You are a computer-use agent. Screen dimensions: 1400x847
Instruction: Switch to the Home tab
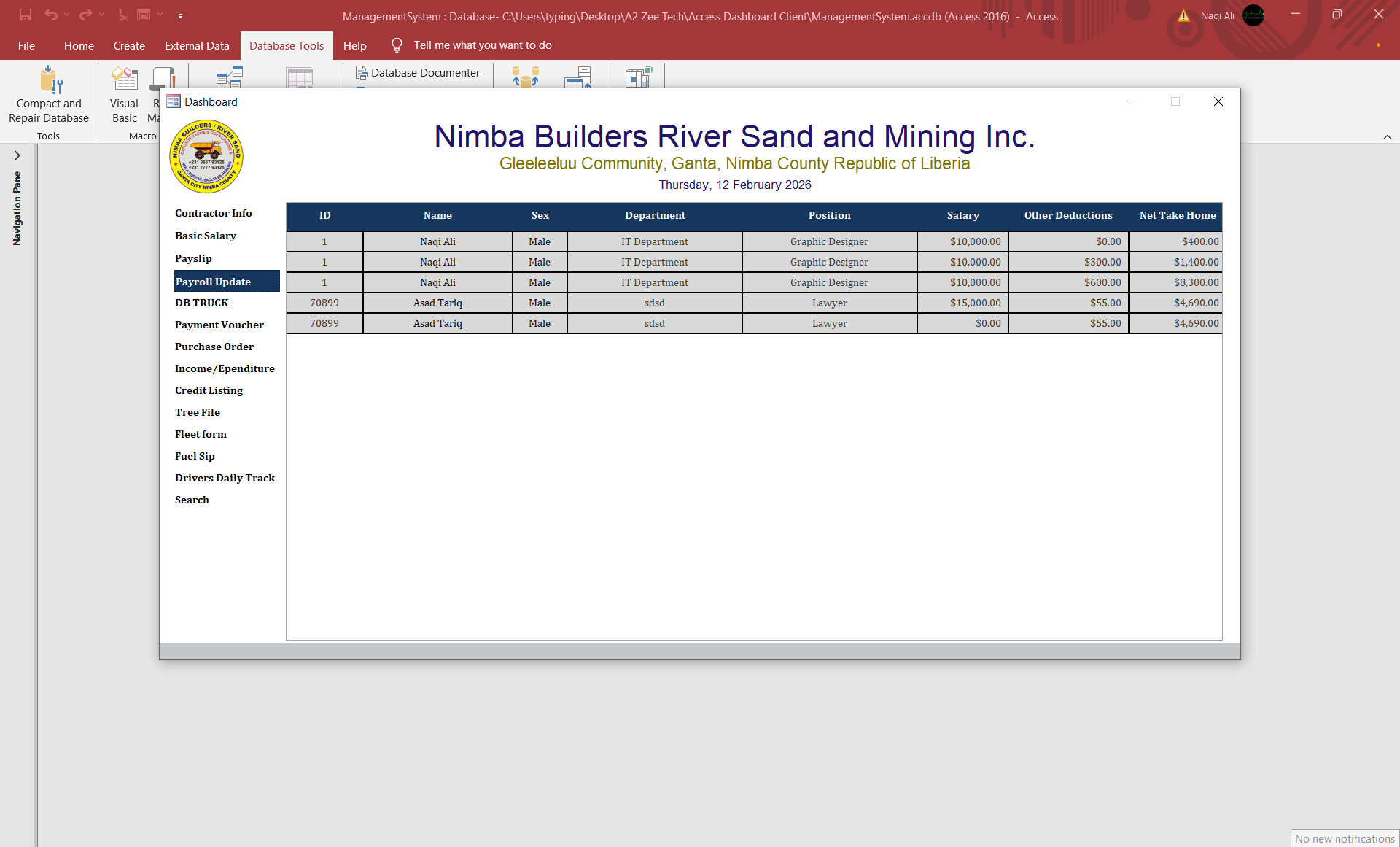pyautogui.click(x=79, y=45)
